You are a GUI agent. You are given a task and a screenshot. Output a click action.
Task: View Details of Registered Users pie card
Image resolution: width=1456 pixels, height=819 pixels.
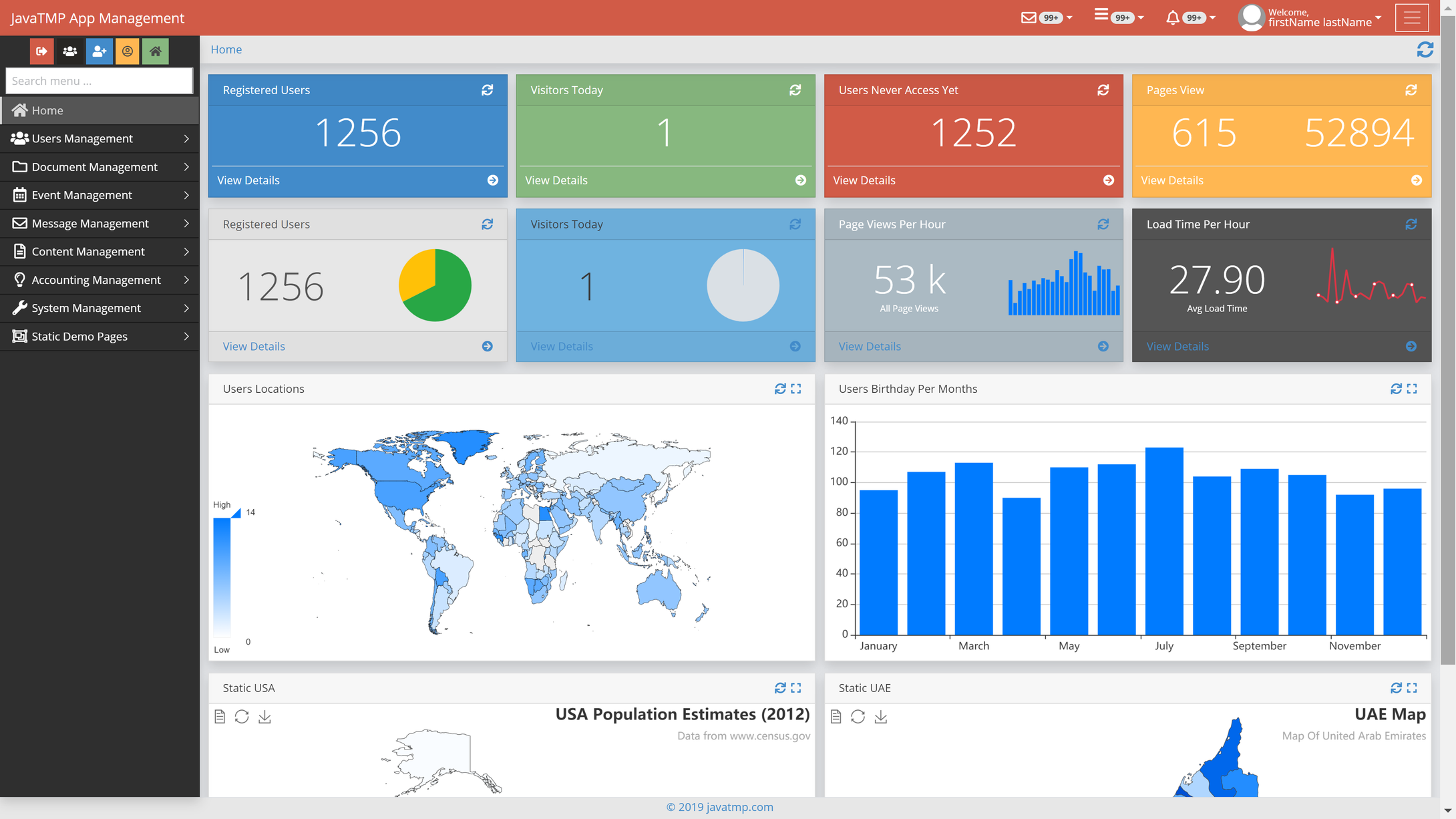[x=254, y=346]
